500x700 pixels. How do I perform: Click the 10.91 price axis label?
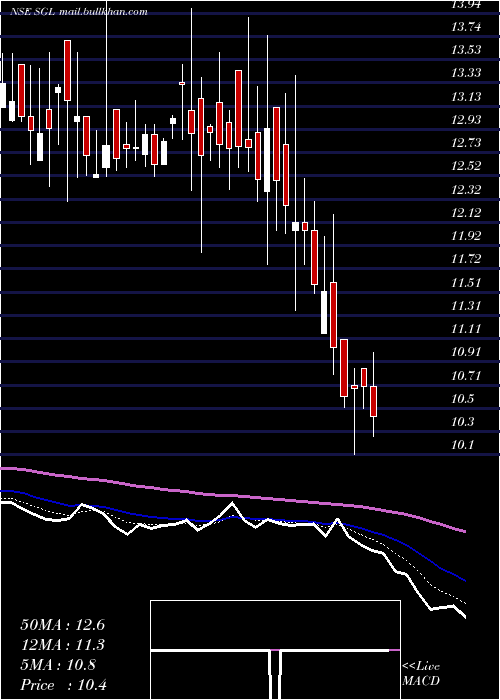click(x=466, y=352)
